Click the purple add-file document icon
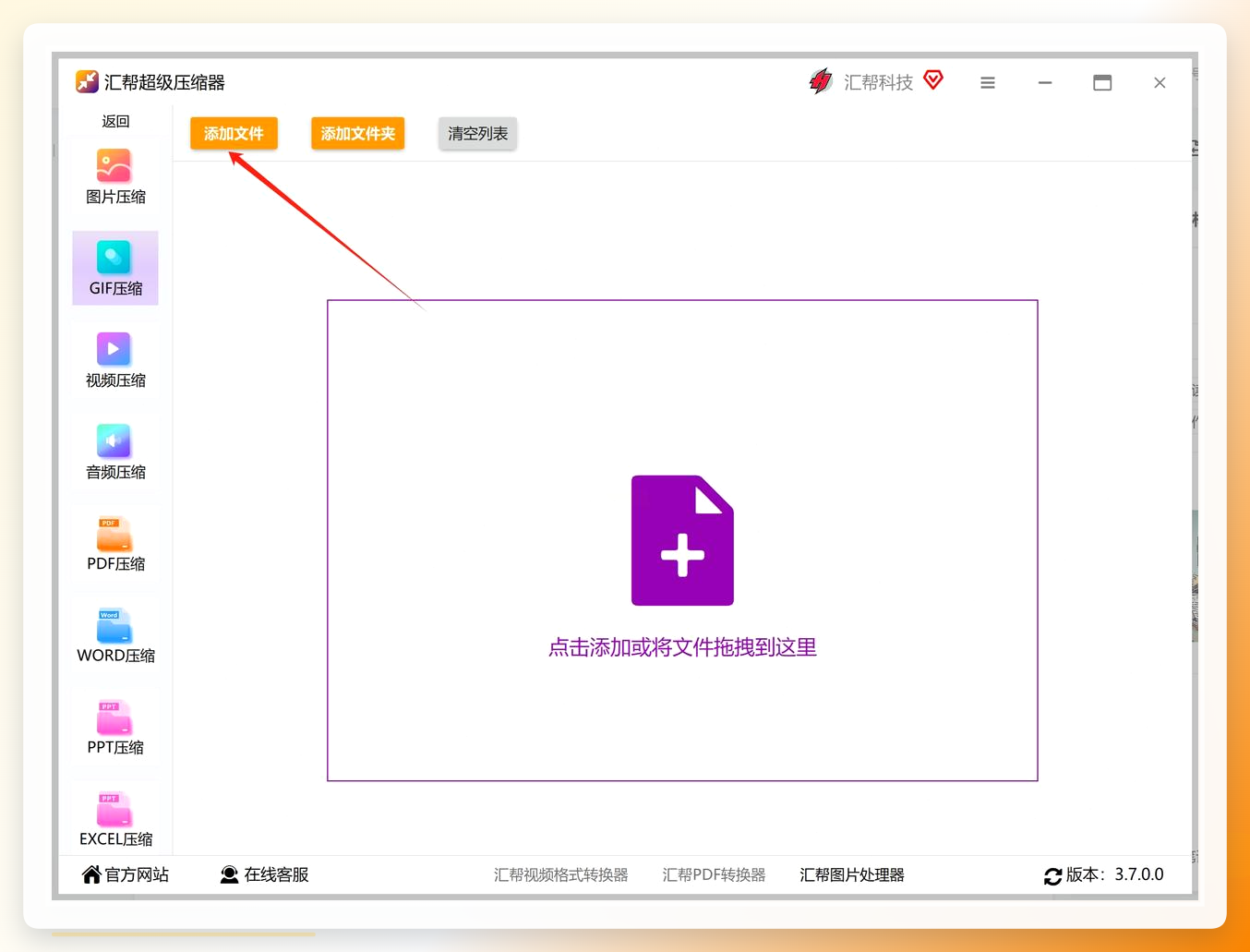Screen dimensions: 1250x952 pyautogui.click(x=682, y=540)
